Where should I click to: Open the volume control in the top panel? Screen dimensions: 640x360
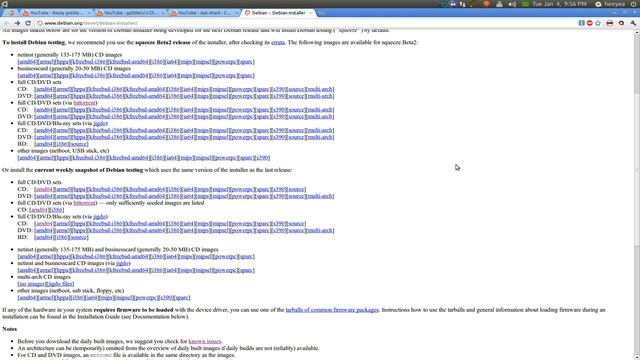[512, 4]
